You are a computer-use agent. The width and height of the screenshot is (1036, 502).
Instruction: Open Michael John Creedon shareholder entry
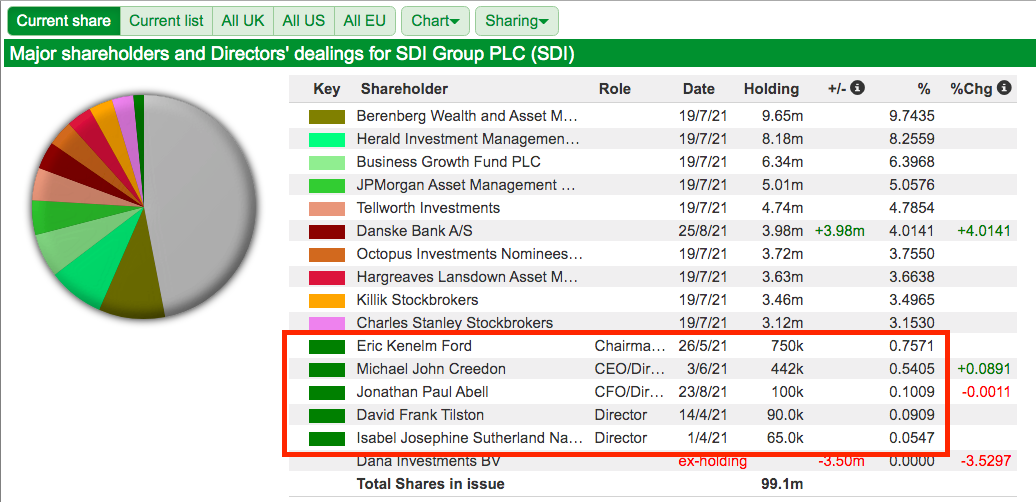tap(431, 369)
